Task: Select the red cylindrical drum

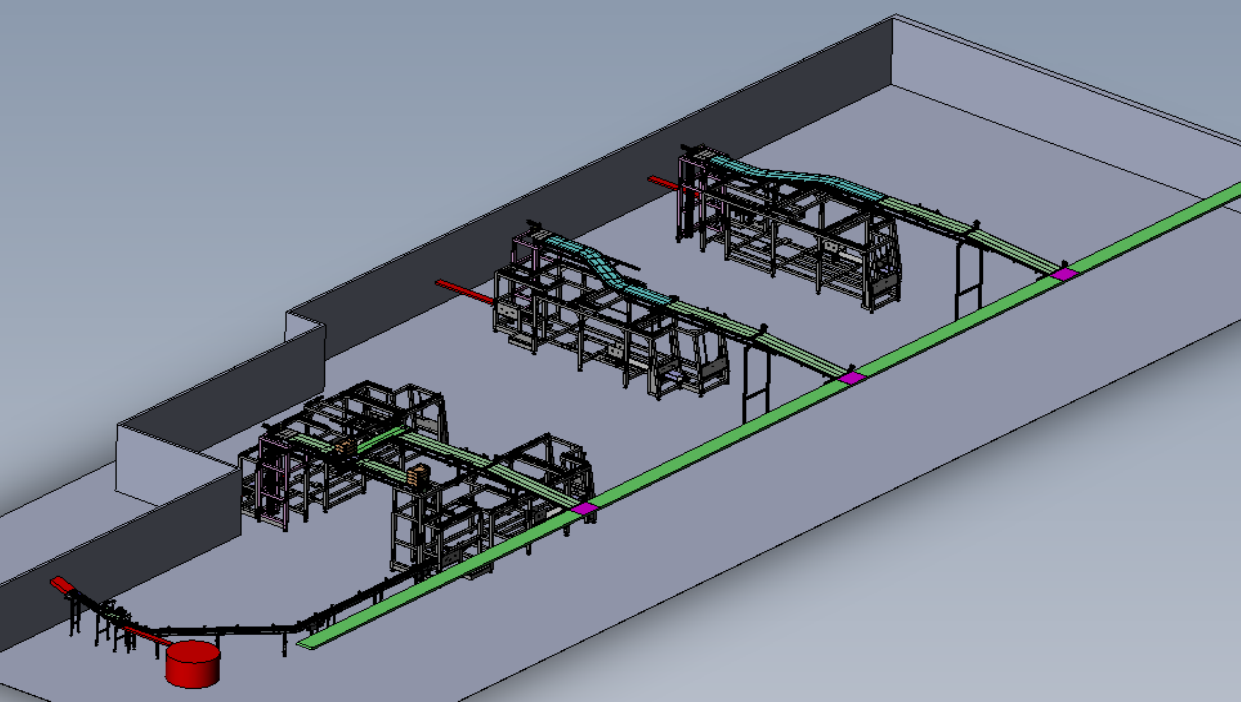Action: [193, 665]
